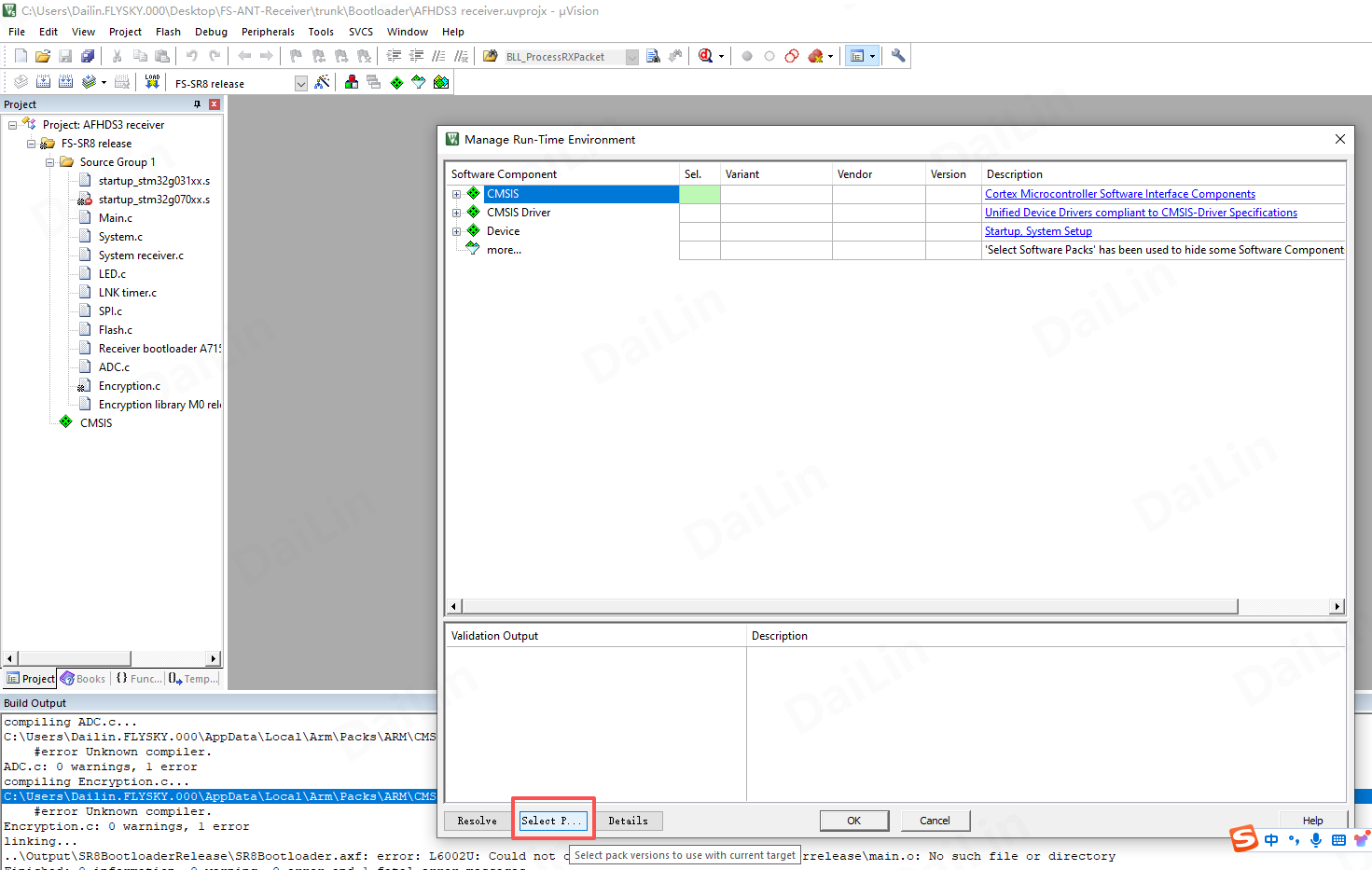Viewport: 1372px width, 870px height.
Task: Open the Flash menu
Action: click(x=168, y=32)
